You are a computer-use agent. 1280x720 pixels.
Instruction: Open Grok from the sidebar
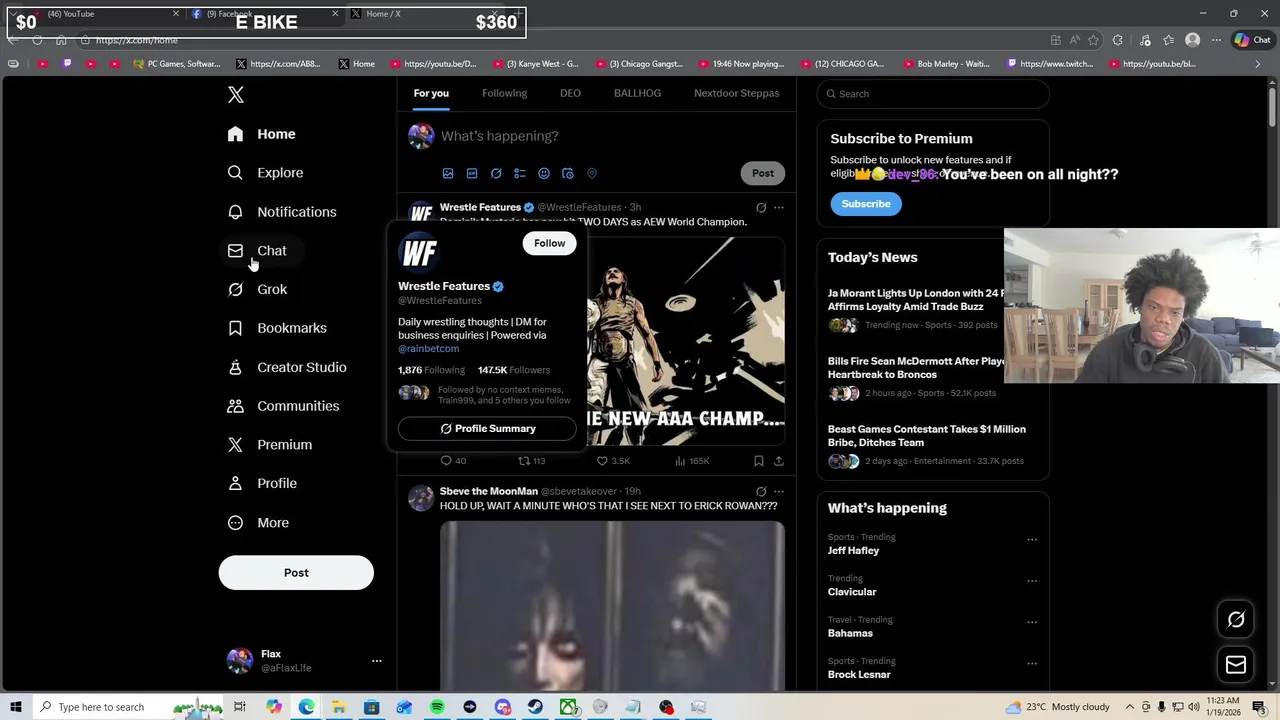click(256, 290)
